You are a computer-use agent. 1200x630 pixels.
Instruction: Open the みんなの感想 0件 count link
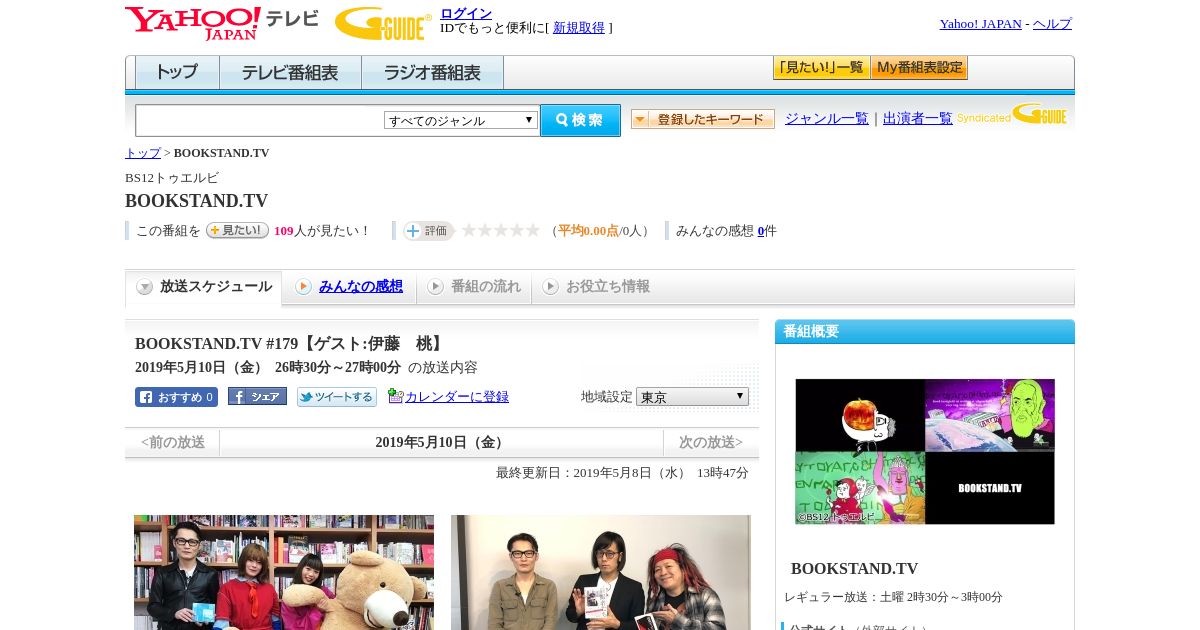tap(761, 231)
